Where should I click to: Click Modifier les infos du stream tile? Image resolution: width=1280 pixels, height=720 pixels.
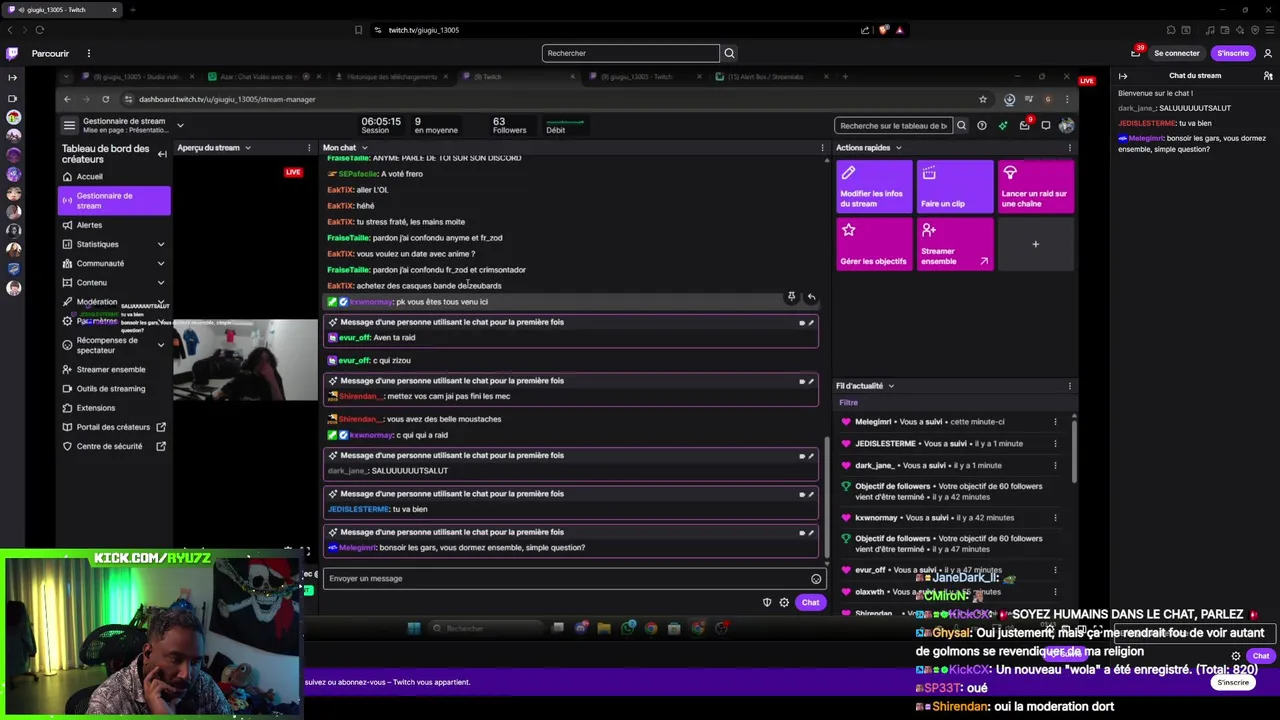point(874,187)
